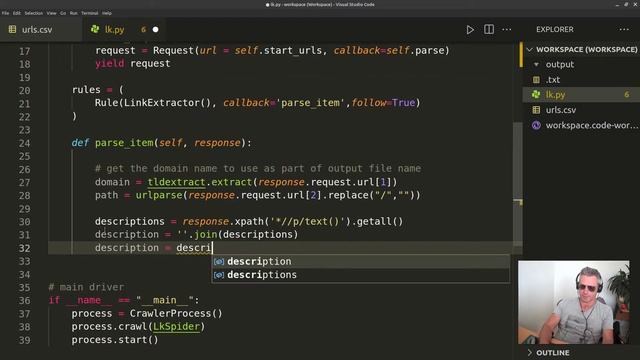Viewport: 640px width, 360px height.
Task: Open the Run menu
Action: (x=73, y=13)
